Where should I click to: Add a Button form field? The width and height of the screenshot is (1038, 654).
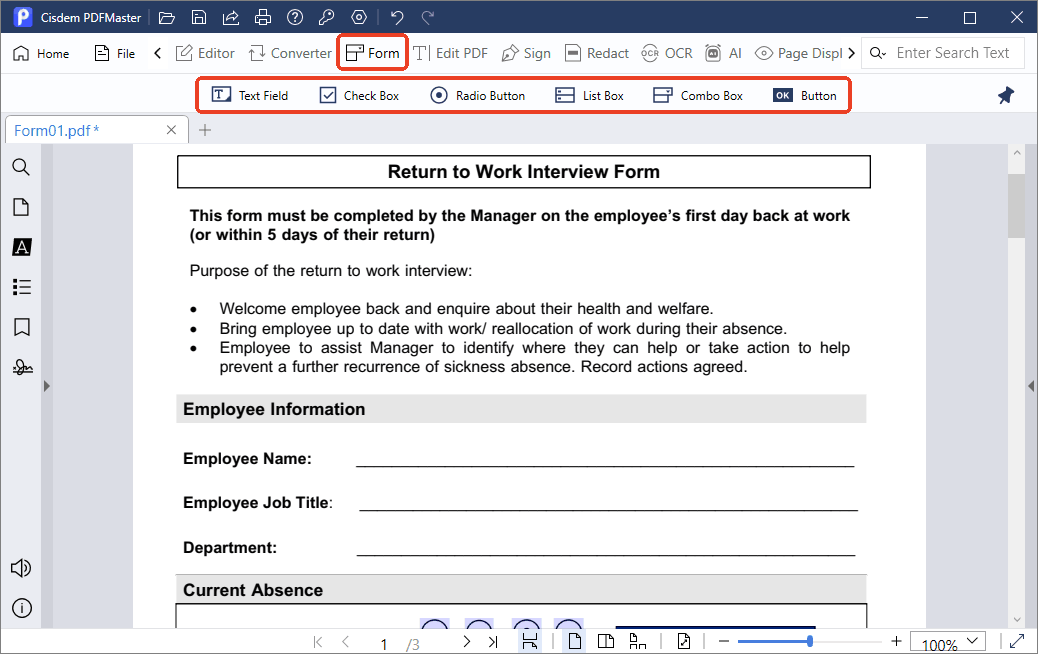[x=805, y=95]
